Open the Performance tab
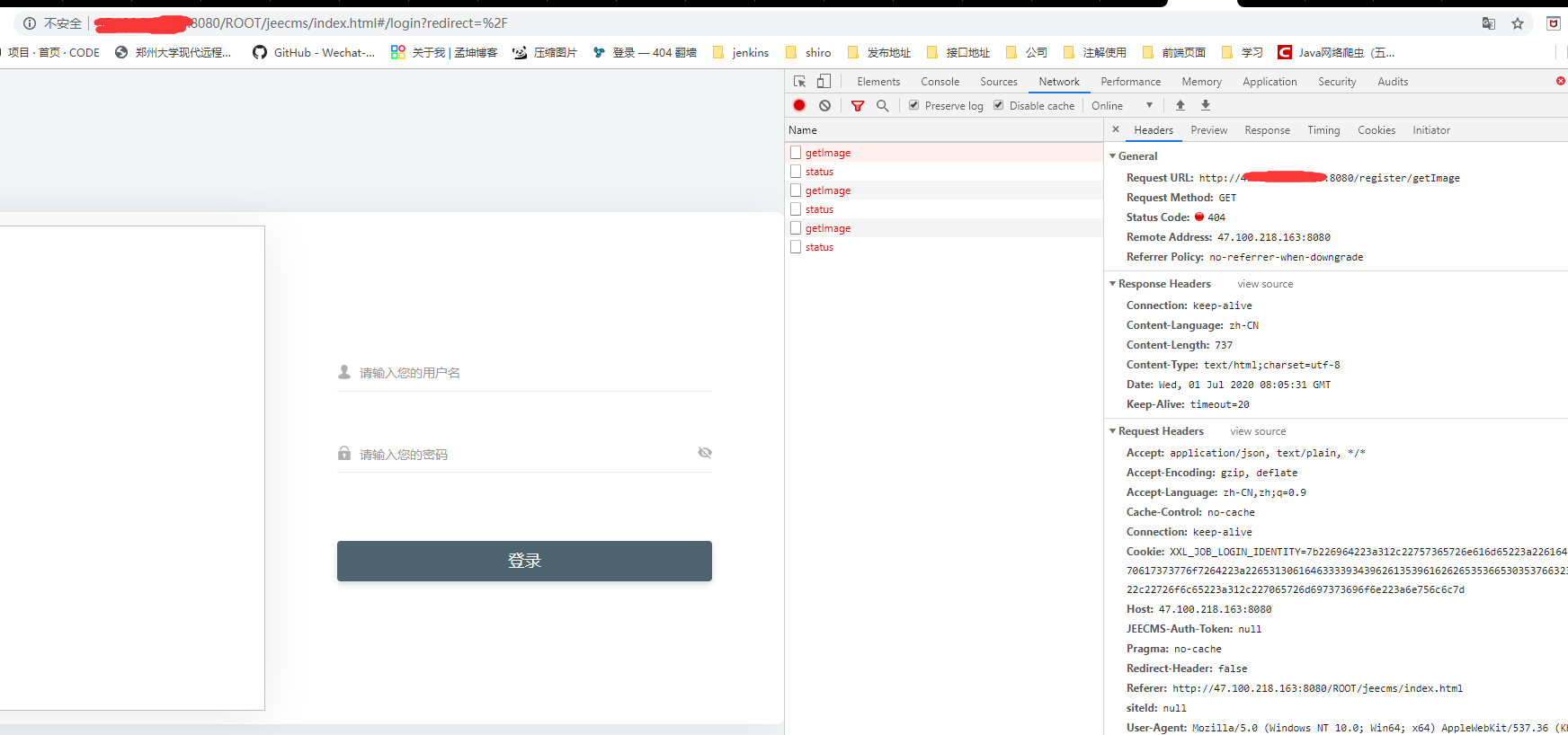Image resolution: width=1568 pixels, height=735 pixels. 1131,82
